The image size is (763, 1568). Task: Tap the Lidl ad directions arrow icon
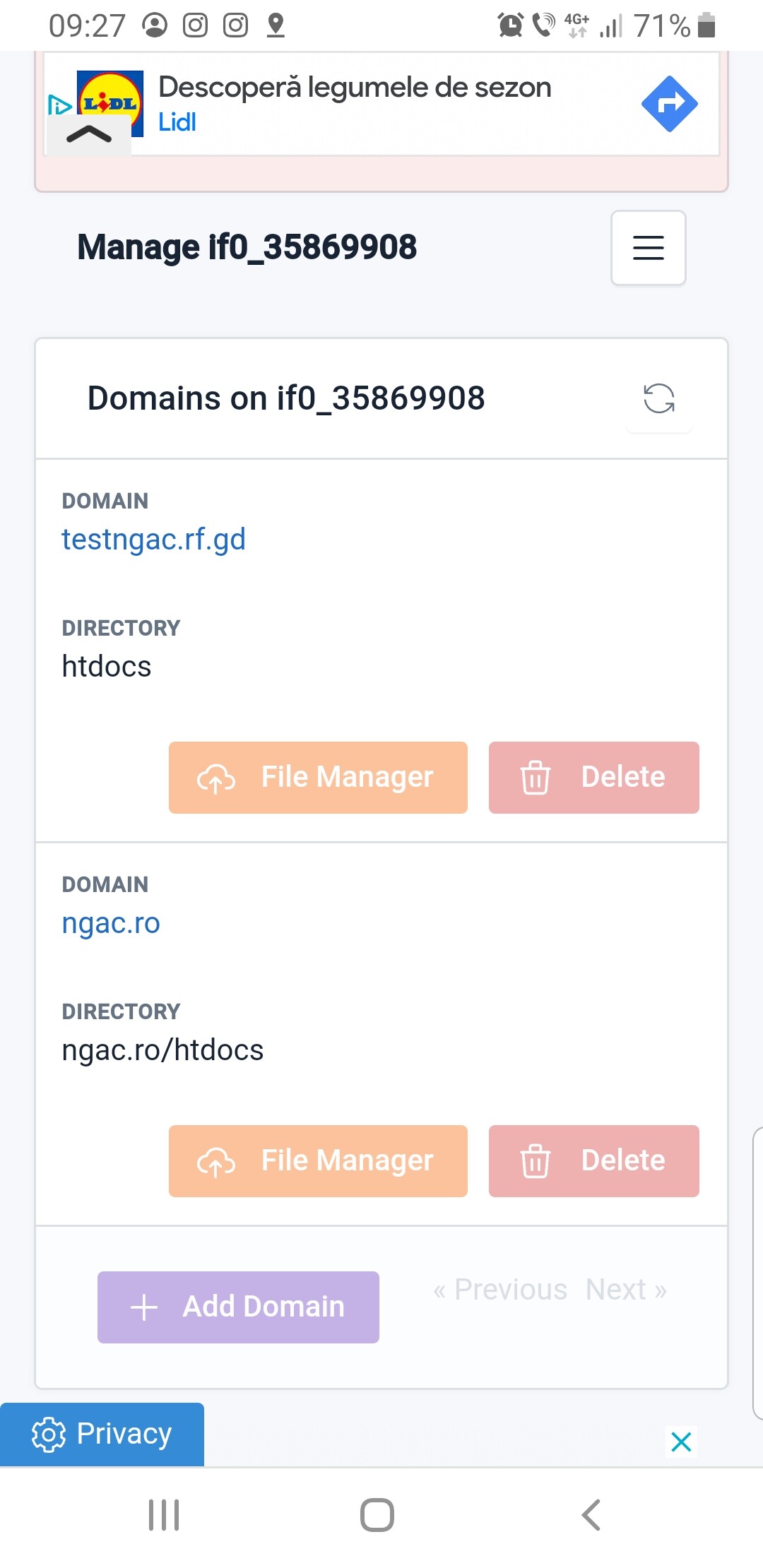pos(669,104)
